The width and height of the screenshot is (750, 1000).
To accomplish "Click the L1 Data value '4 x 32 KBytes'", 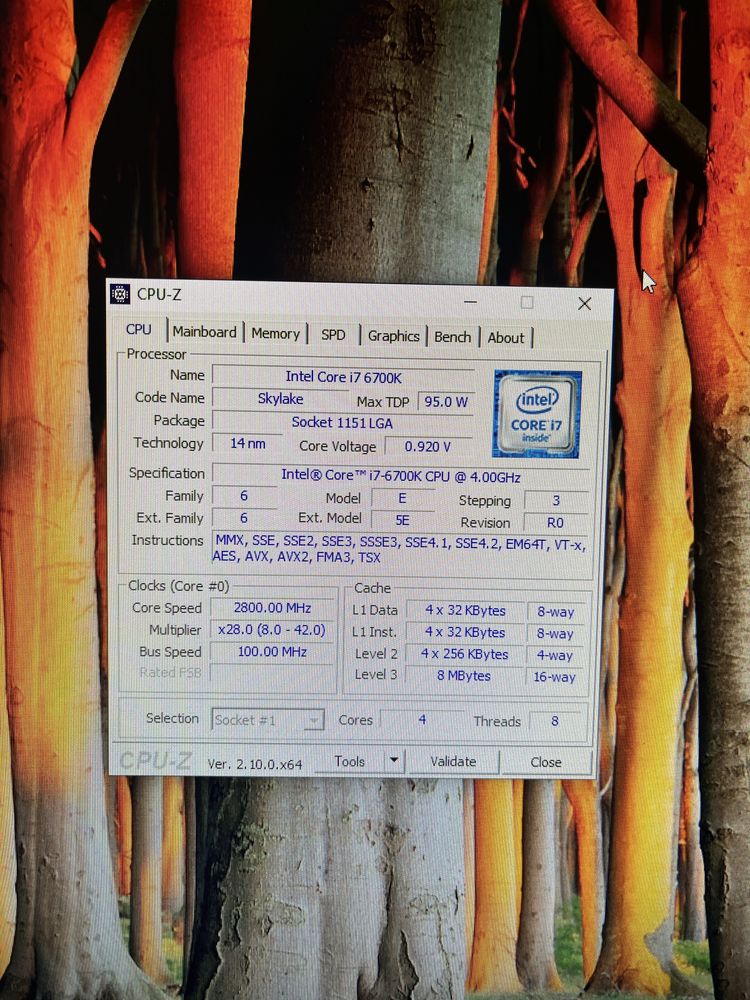I will coord(465,610).
